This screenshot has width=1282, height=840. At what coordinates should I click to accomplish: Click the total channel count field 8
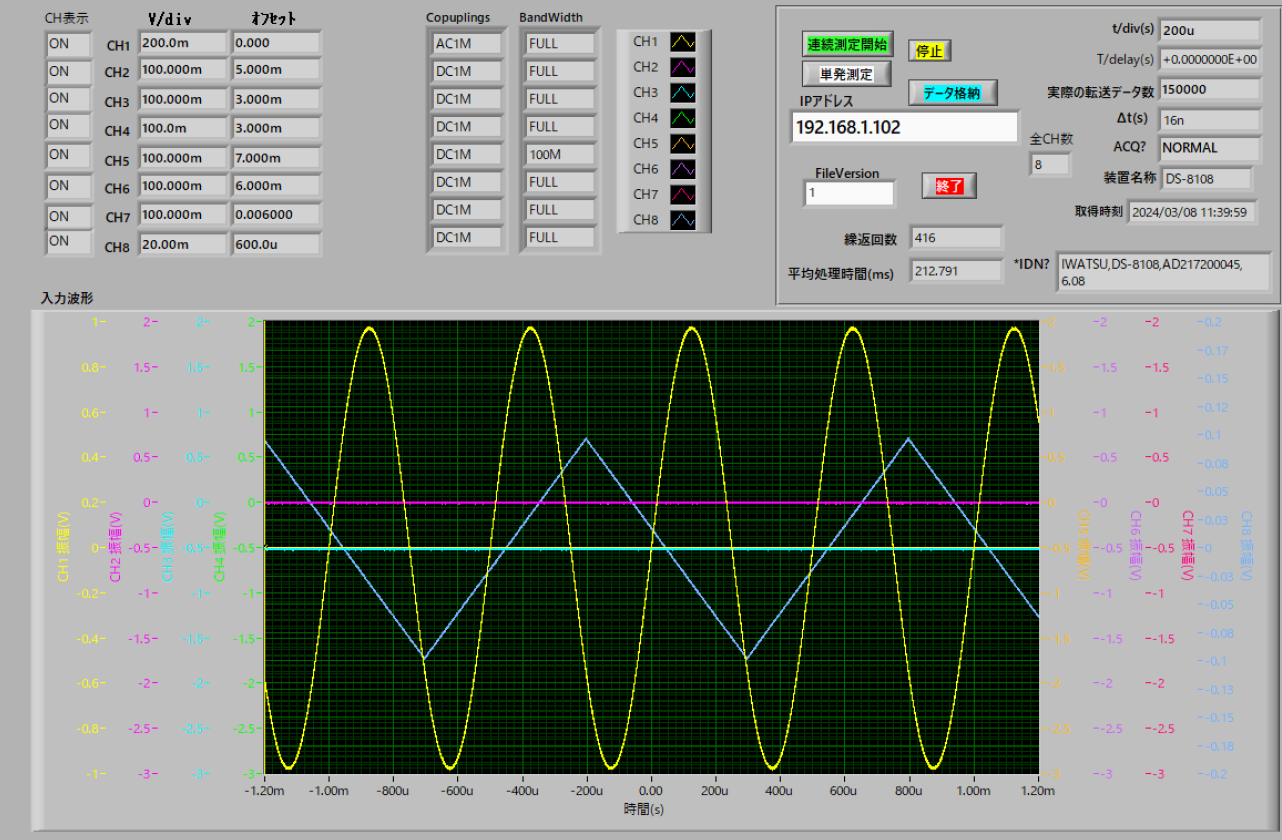[x=1051, y=165]
